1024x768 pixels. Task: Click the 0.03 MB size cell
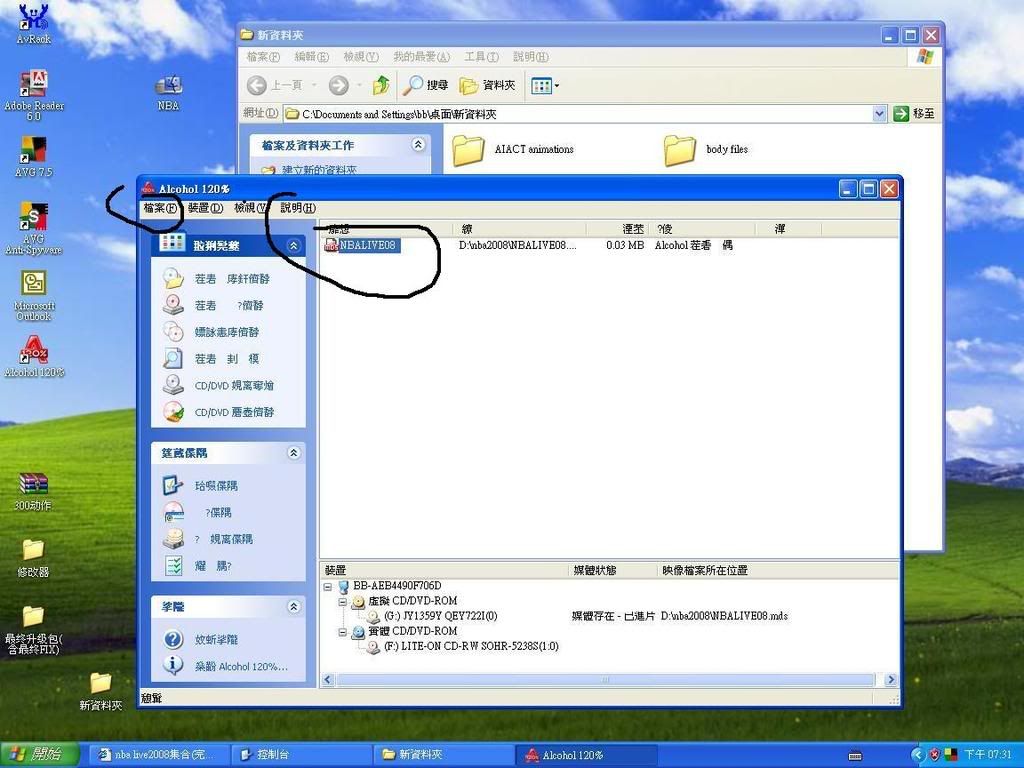point(624,246)
